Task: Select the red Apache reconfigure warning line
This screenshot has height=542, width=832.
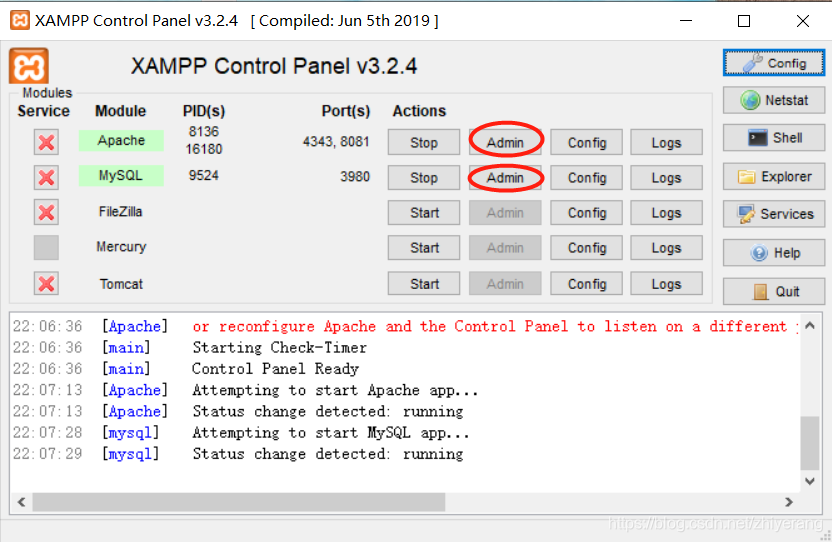Action: pyautogui.click(x=495, y=326)
